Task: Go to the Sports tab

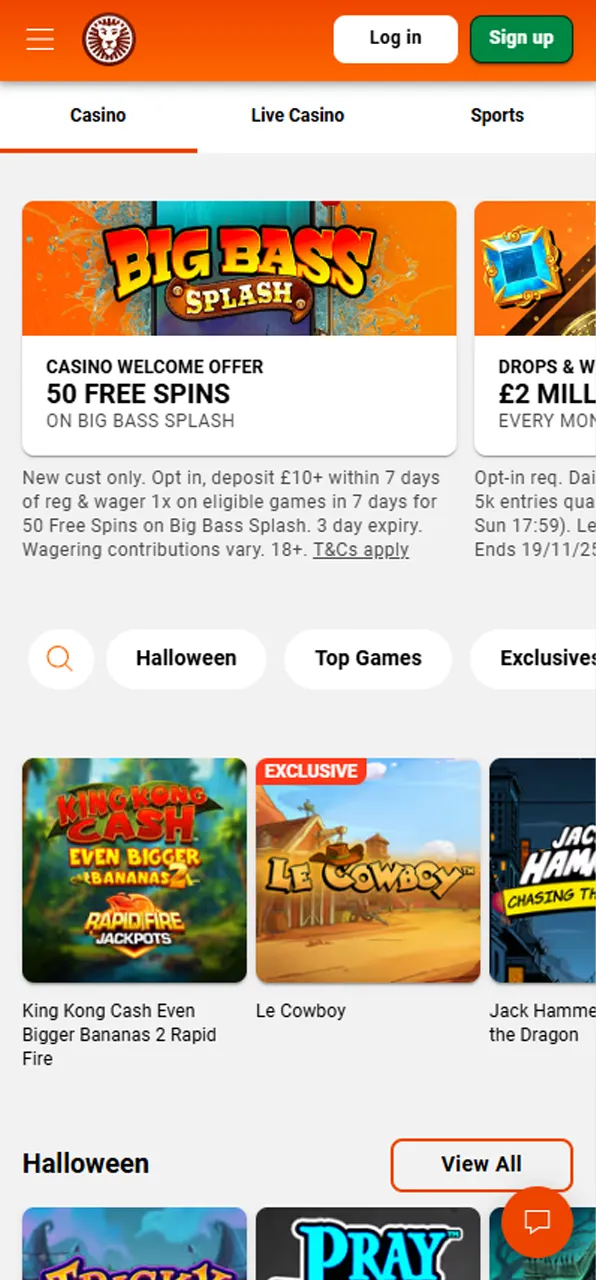Action: (497, 116)
